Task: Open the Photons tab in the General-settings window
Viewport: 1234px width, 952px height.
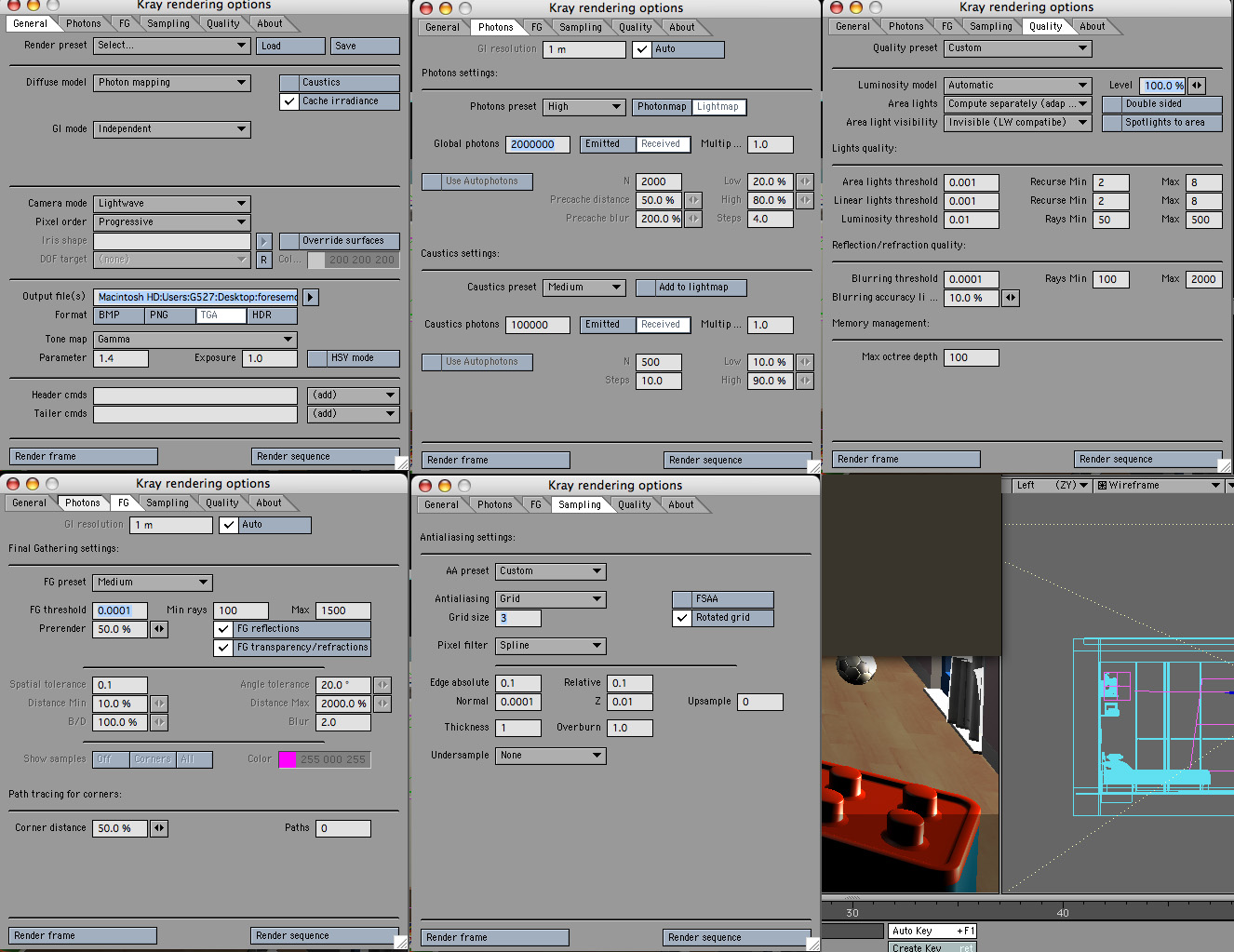Action: pyautogui.click(x=84, y=24)
